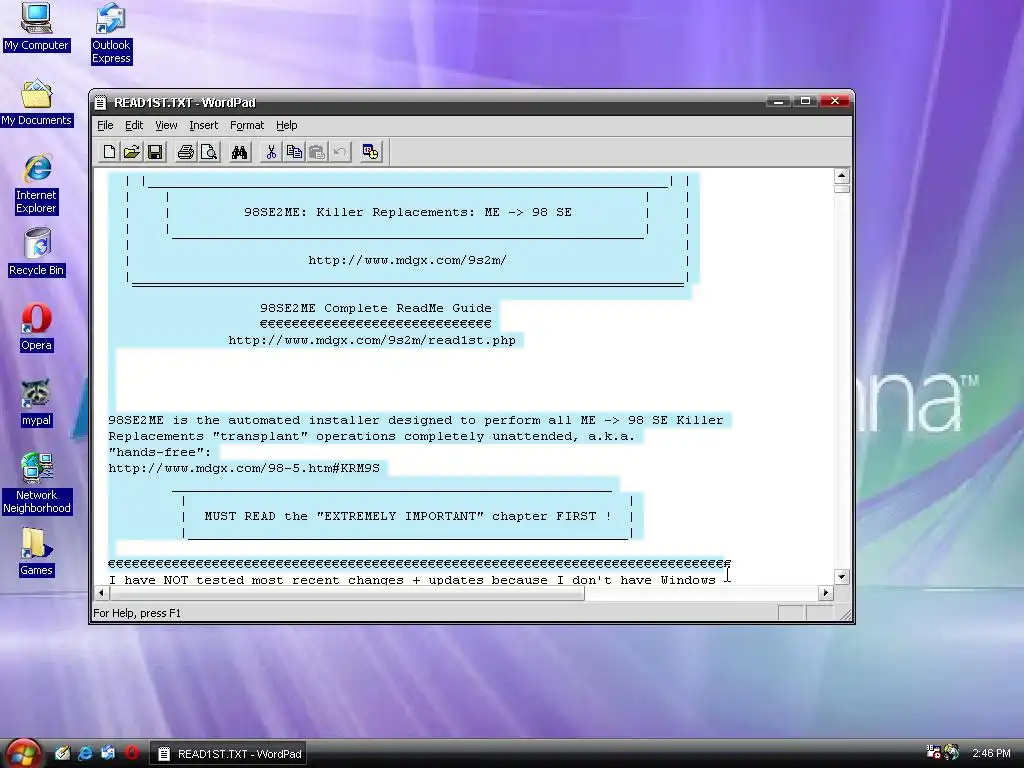The width and height of the screenshot is (1024, 768).
Task: Open Find with the binoculars icon
Action: (240, 152)
